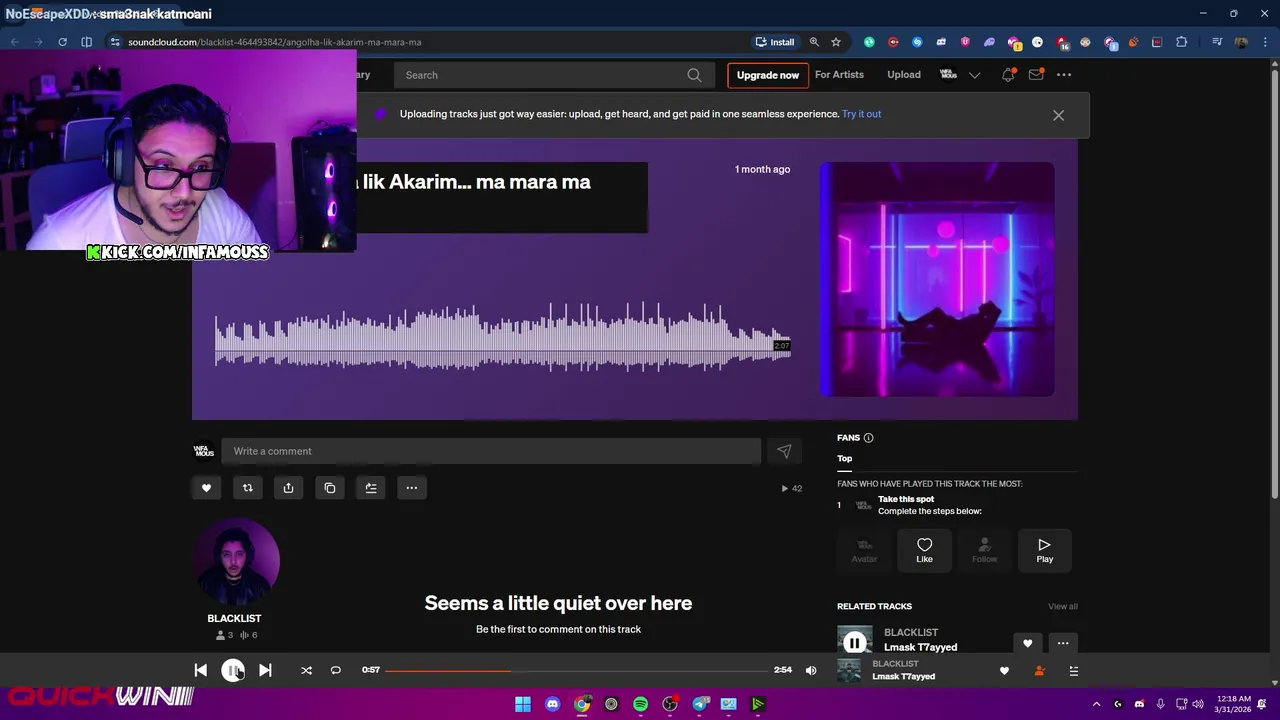The height and width of the screenshot is (720, 1280).
Task: Toggle repeat in the player bar
Action: click(336, 670)
